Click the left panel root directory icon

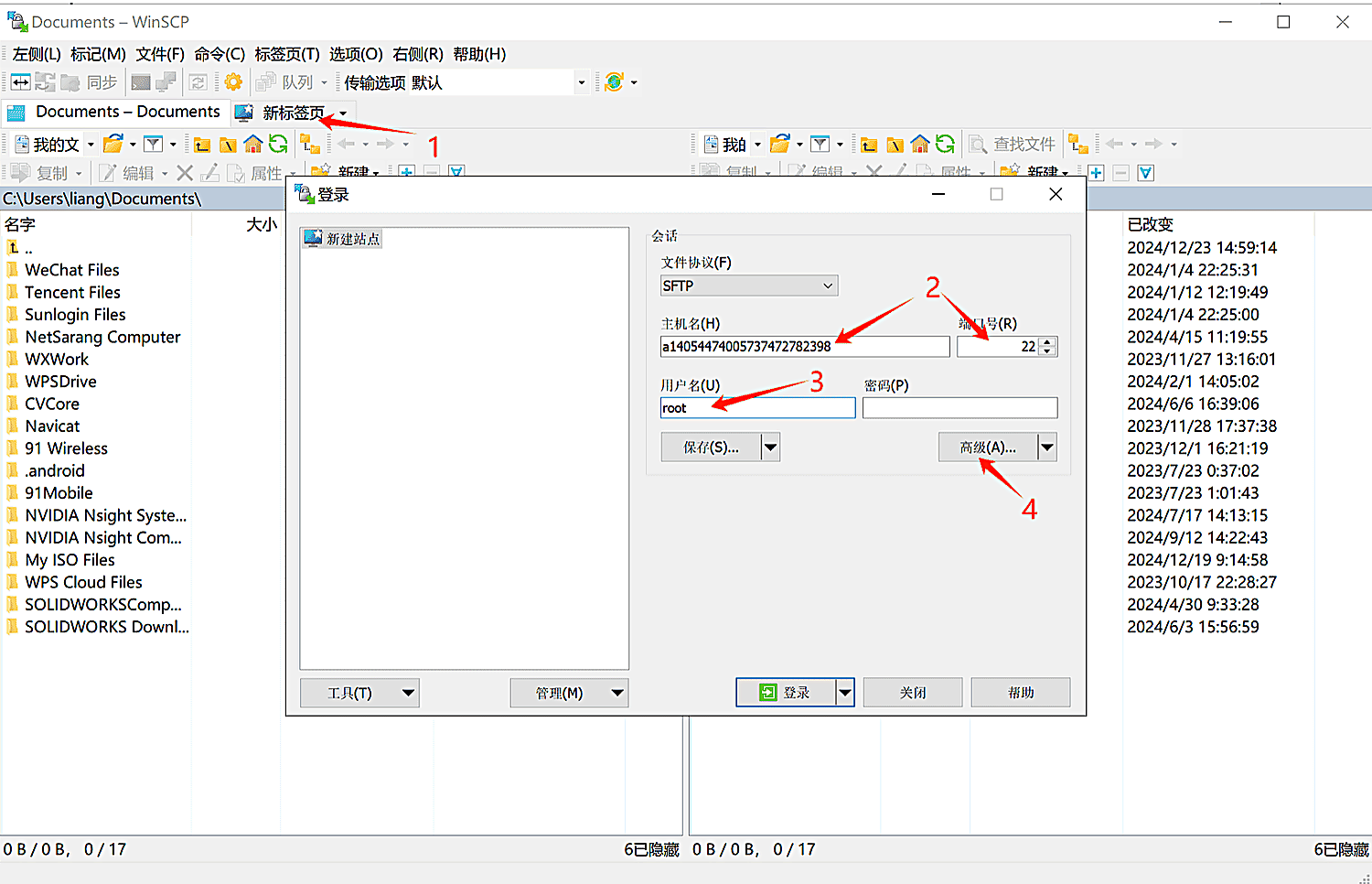pos(228,145)
